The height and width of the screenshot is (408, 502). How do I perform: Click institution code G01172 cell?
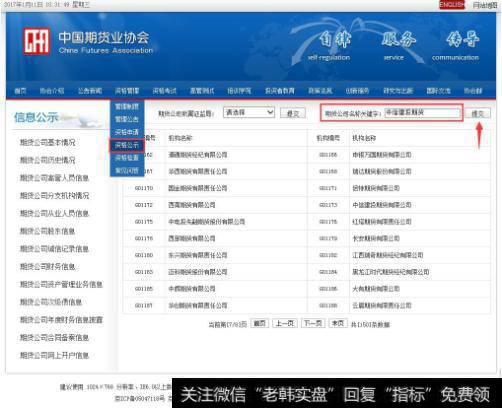[144, 205]
